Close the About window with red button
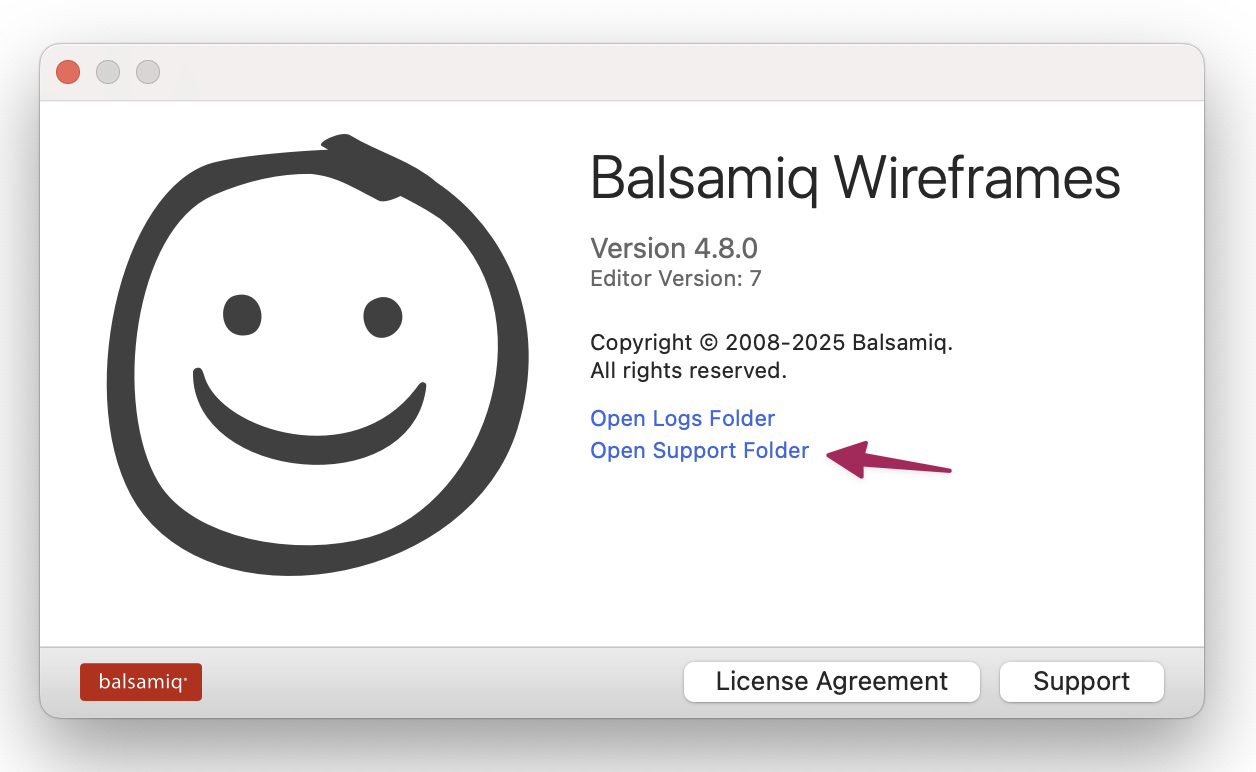 (68, 72)
